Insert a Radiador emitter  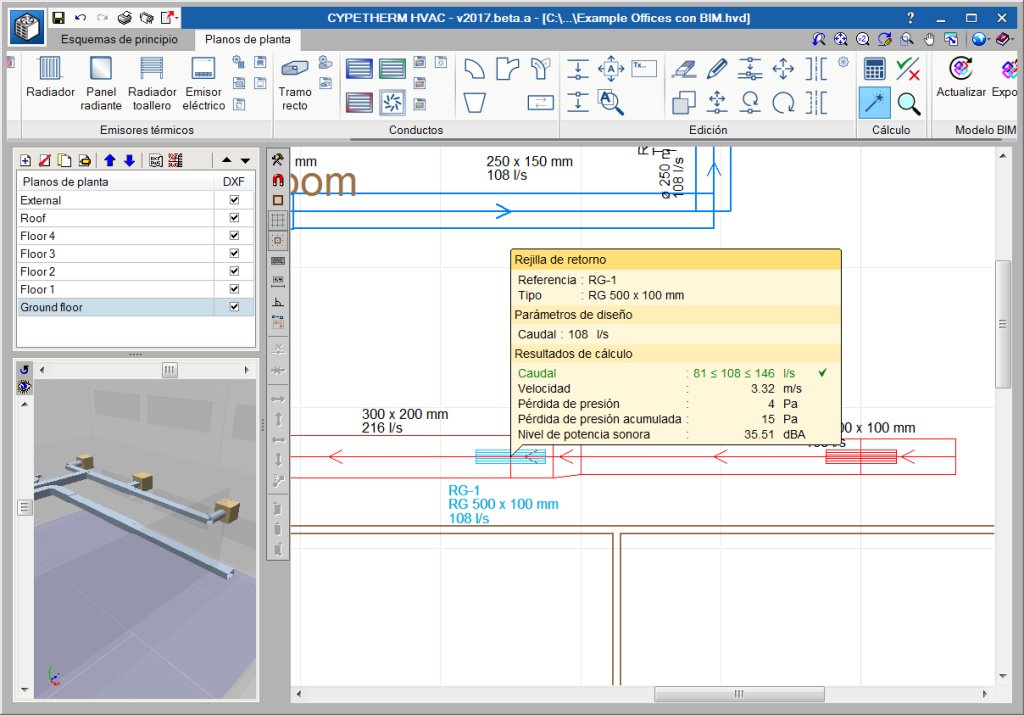point(50,77)
